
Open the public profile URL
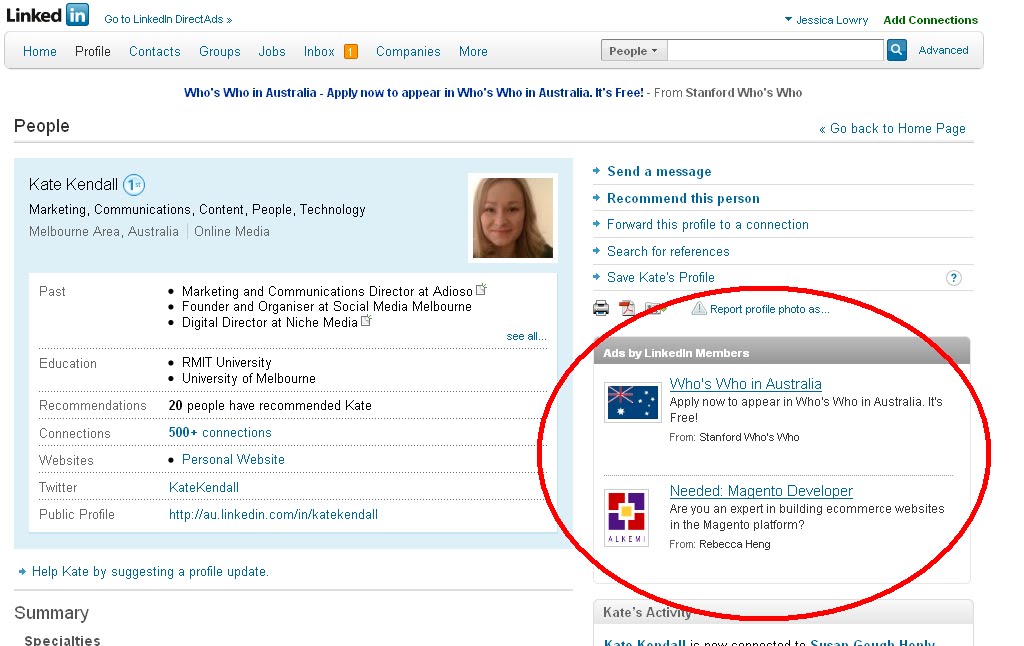[273, 515]
